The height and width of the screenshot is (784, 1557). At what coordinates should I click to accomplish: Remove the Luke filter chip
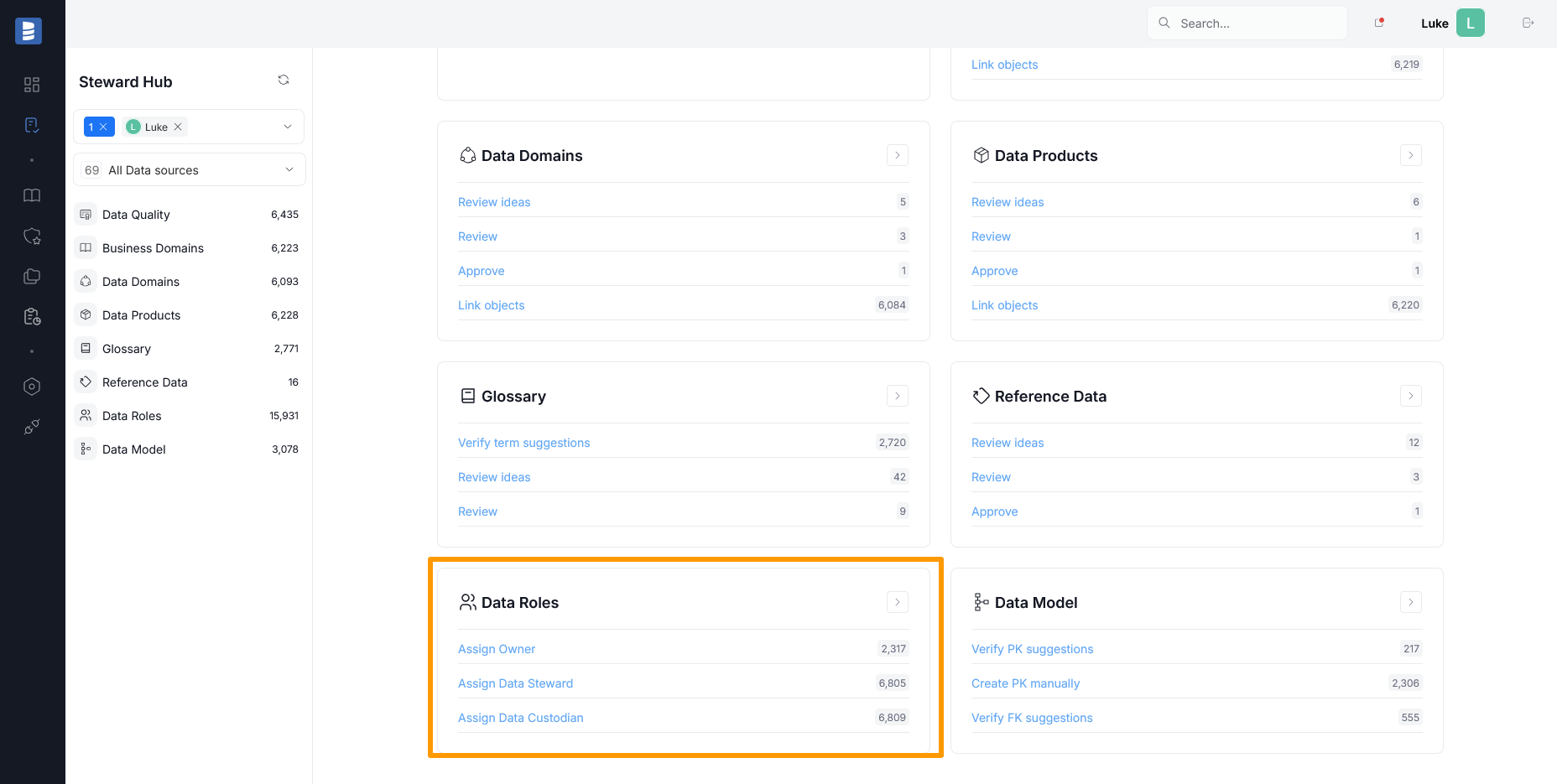[178, 127]
